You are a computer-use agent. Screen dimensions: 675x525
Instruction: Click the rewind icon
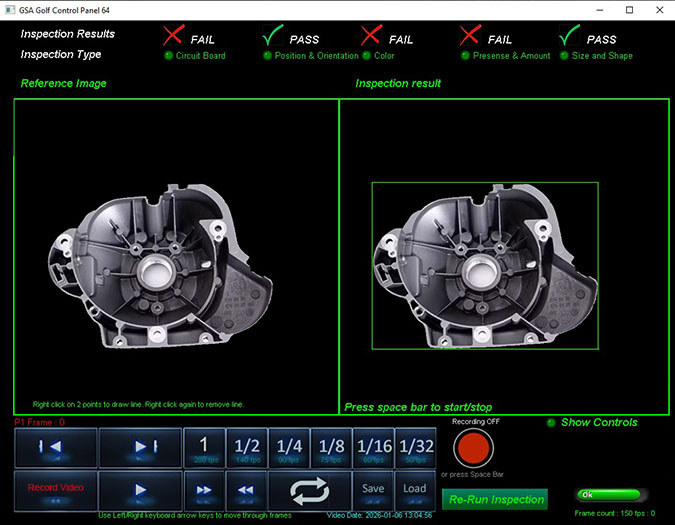pos(245,490)
